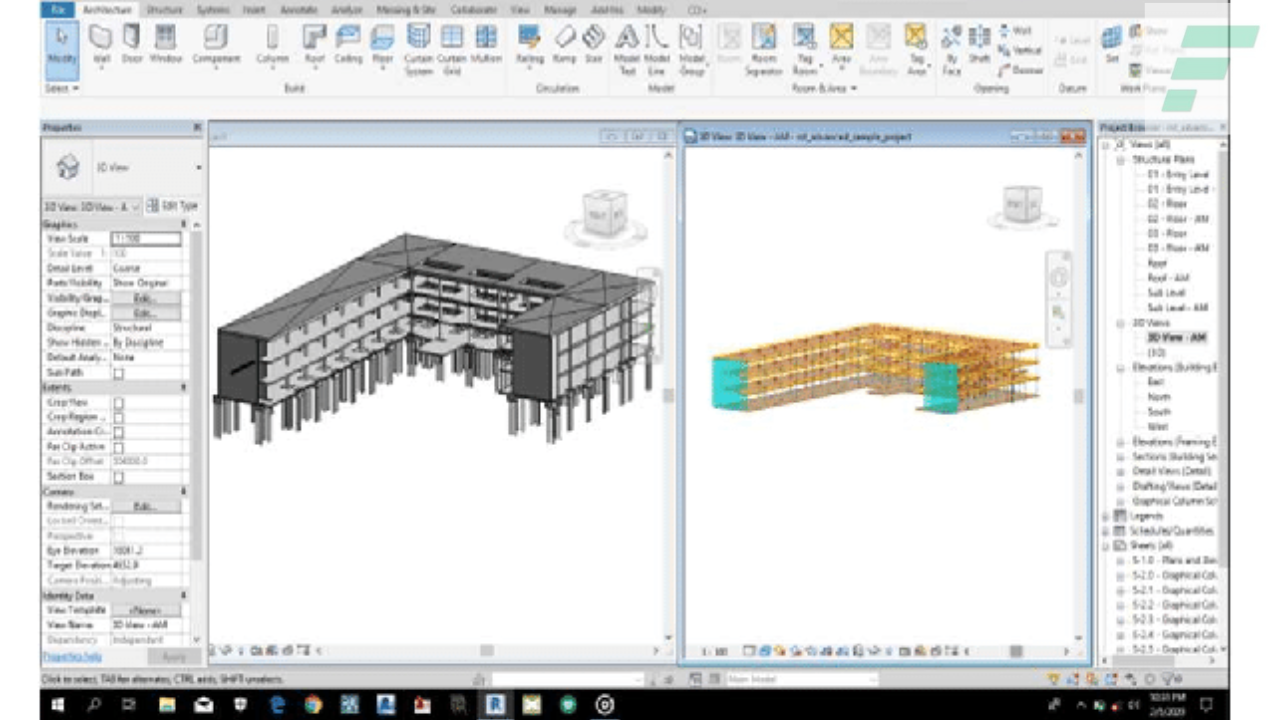Select the Tag Area tool
Viewport: 1280px width, 720px height.
click(916, 50)
